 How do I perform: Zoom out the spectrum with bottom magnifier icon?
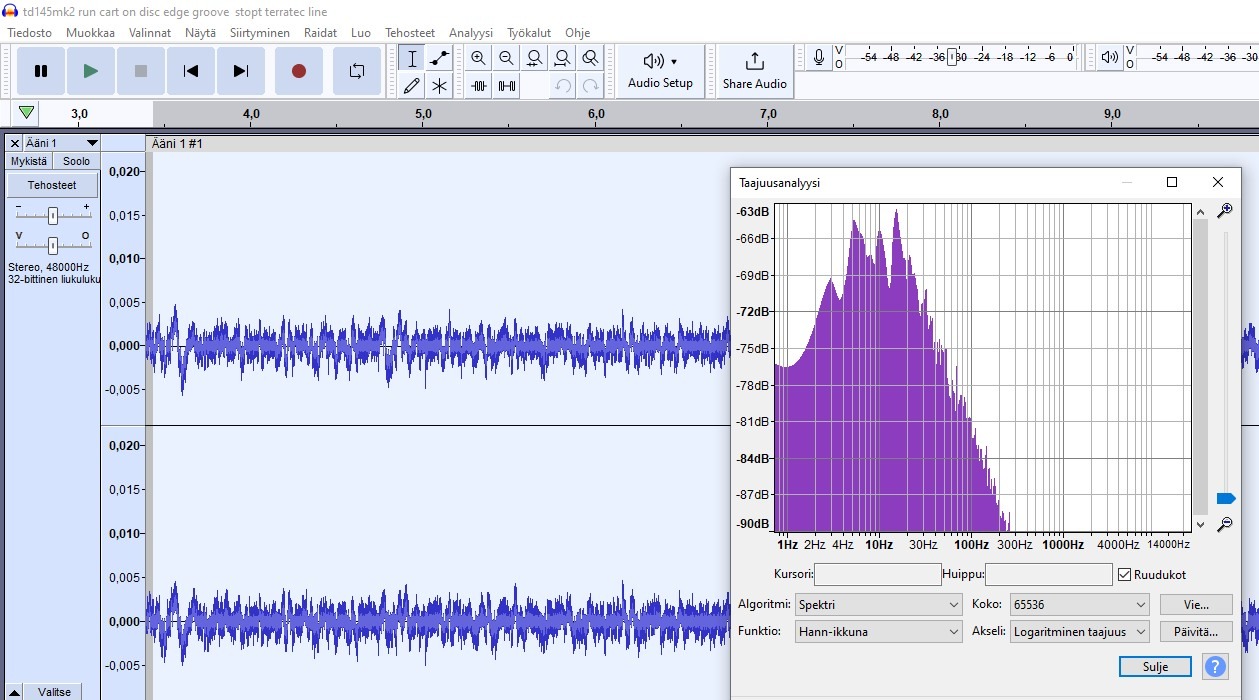coord(1224,525)
